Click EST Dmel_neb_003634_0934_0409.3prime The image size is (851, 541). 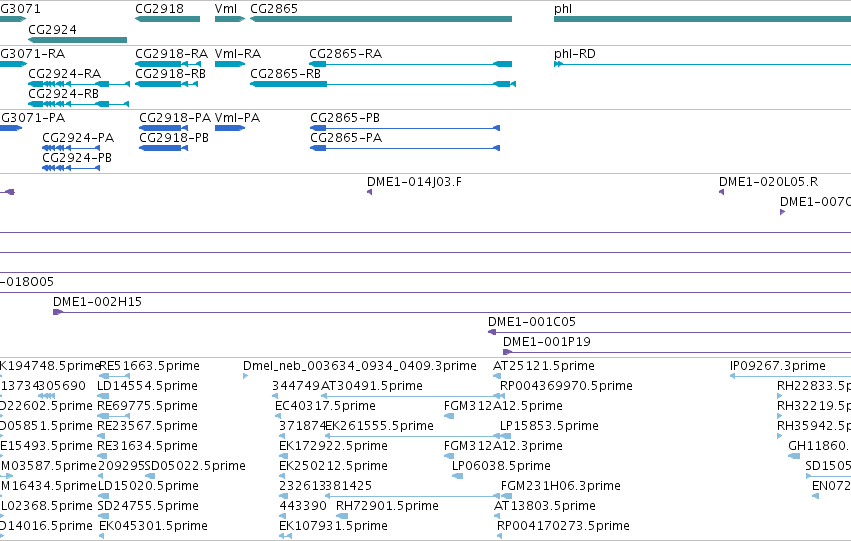click(245, 376)
